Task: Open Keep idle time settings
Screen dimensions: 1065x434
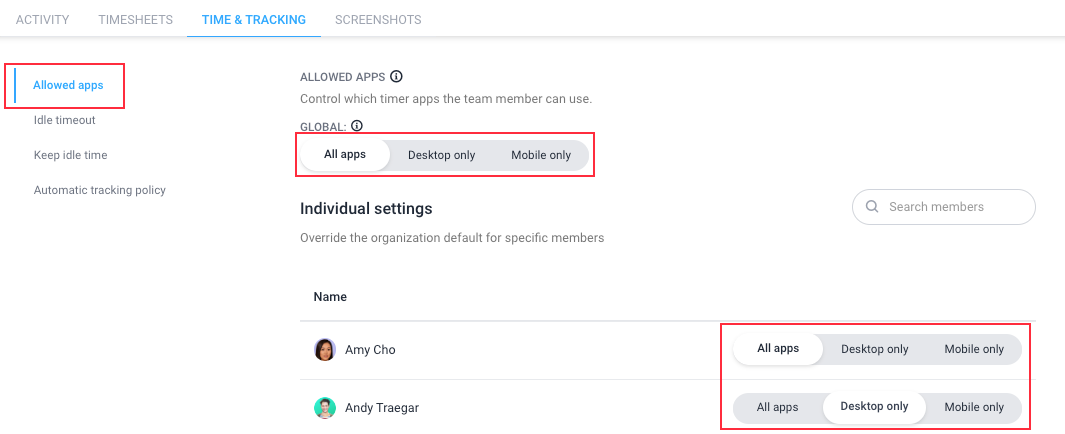Action: pyautogui.click(x=71, y=155)
